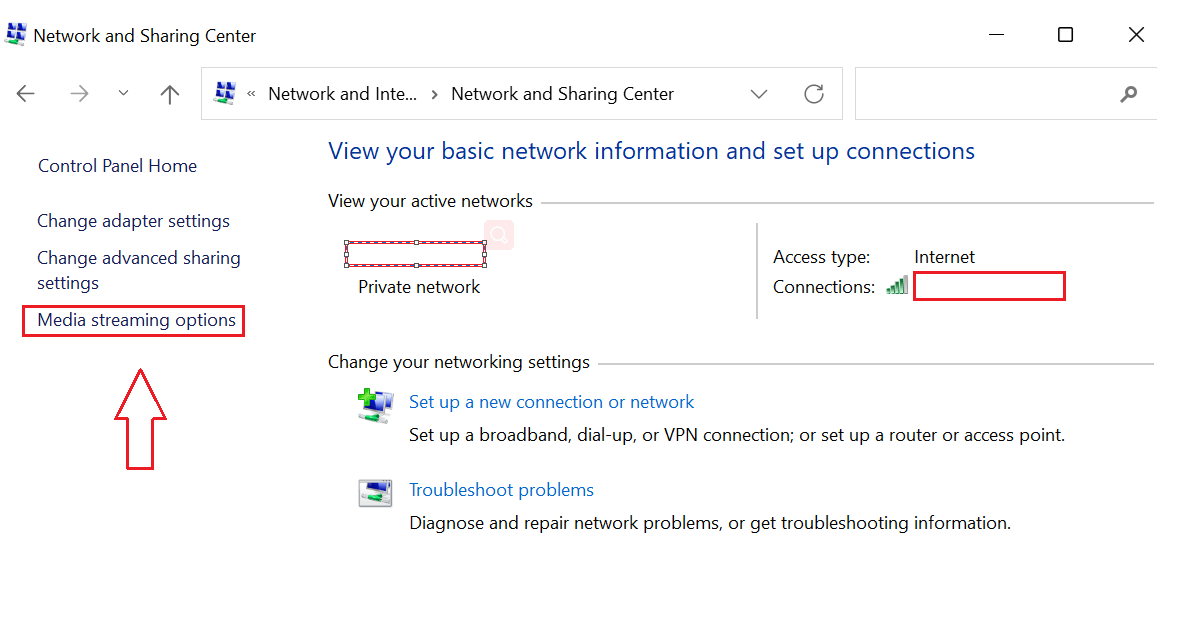The height and width of the screenshot is (628, 1188).
Task: Click the up one level arrow
Action: tap(169, 93)
